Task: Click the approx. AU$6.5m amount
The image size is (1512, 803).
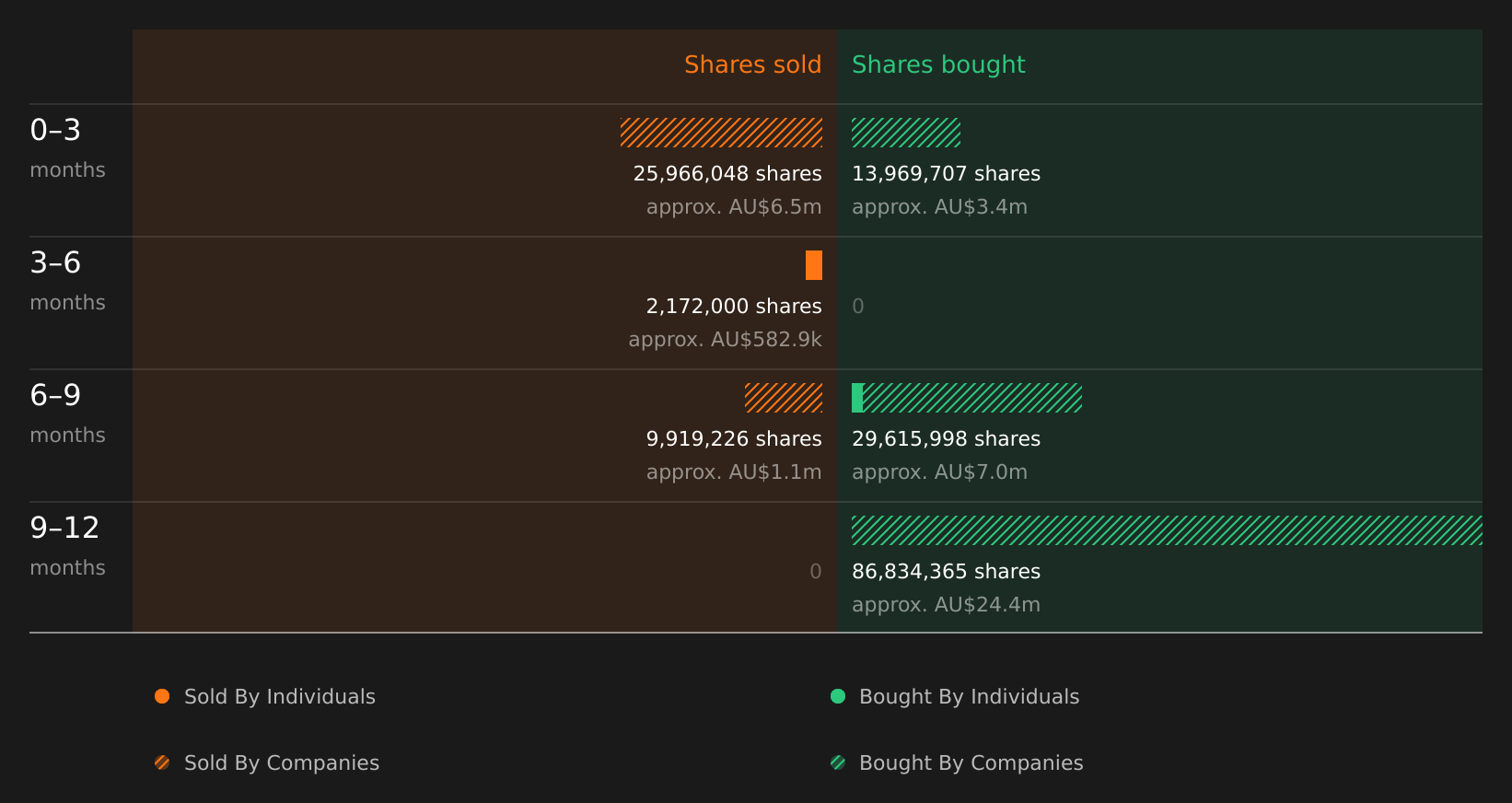Action: (734, 207)
